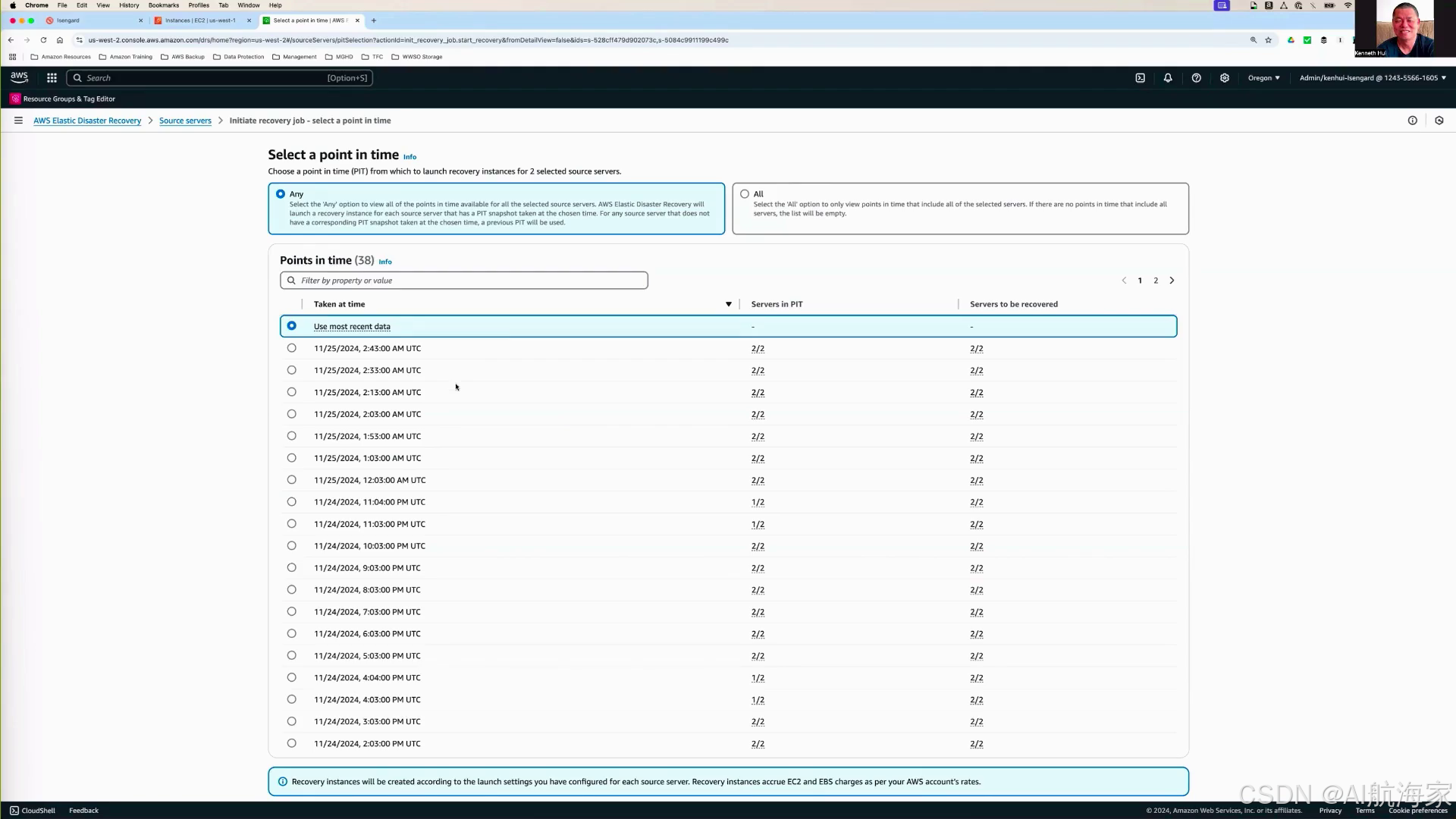Click Info link beside Select a point in time
This screenshot has width=1456, height=819.
409,157
